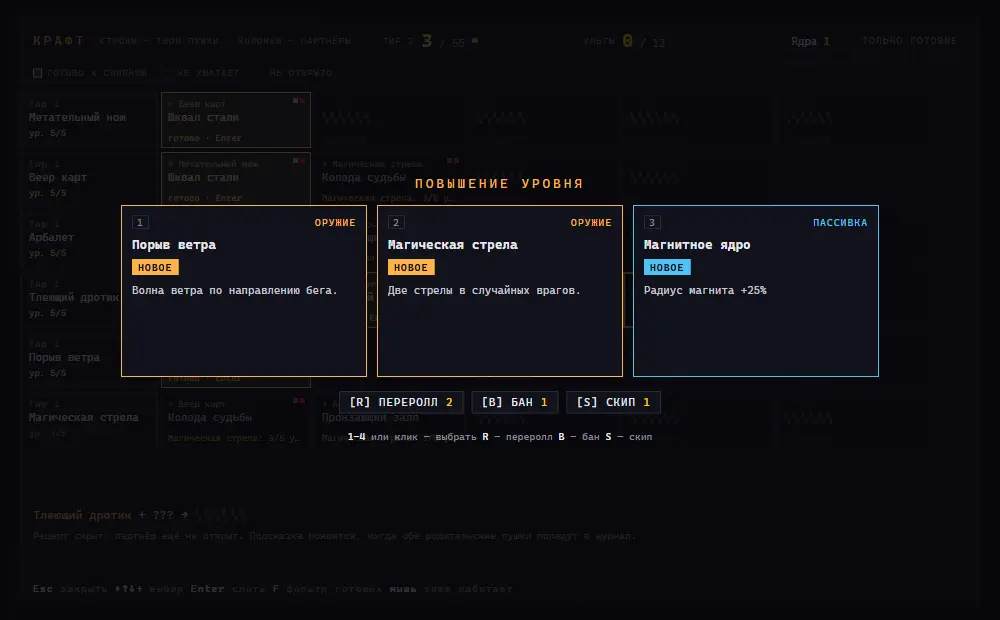The height and width of the screenshot is (620, 1000).
Task: Enable the Только готовые filter
Action: [909, 41]
